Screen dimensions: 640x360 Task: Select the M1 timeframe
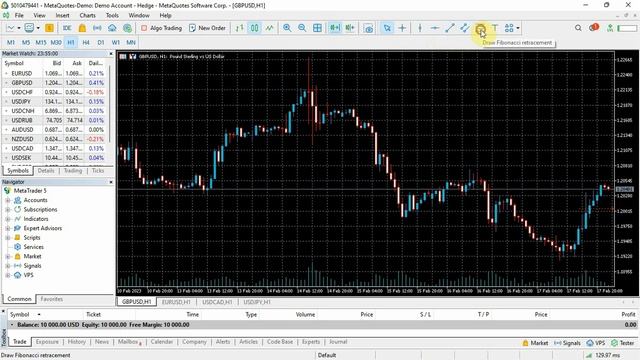pos(11,42)
